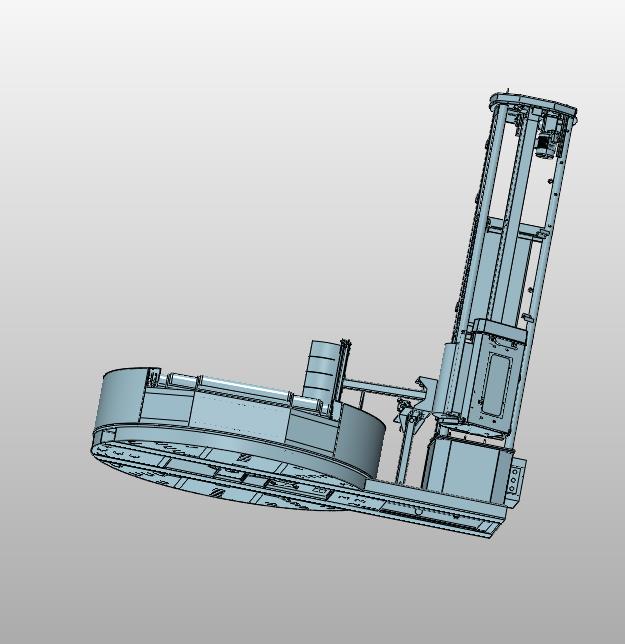Pick the side plate with three holes

[x=516, y=481]
